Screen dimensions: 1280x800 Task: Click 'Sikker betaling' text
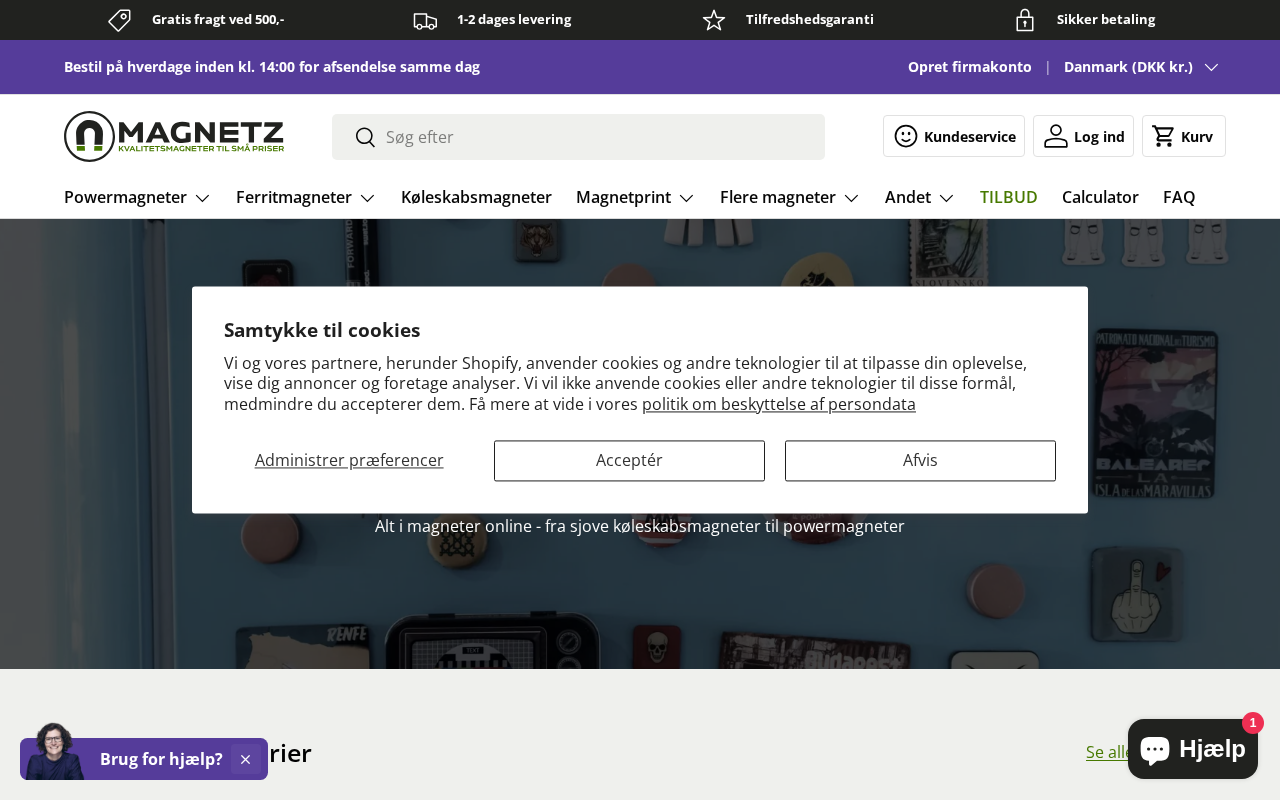point(1106,19)
